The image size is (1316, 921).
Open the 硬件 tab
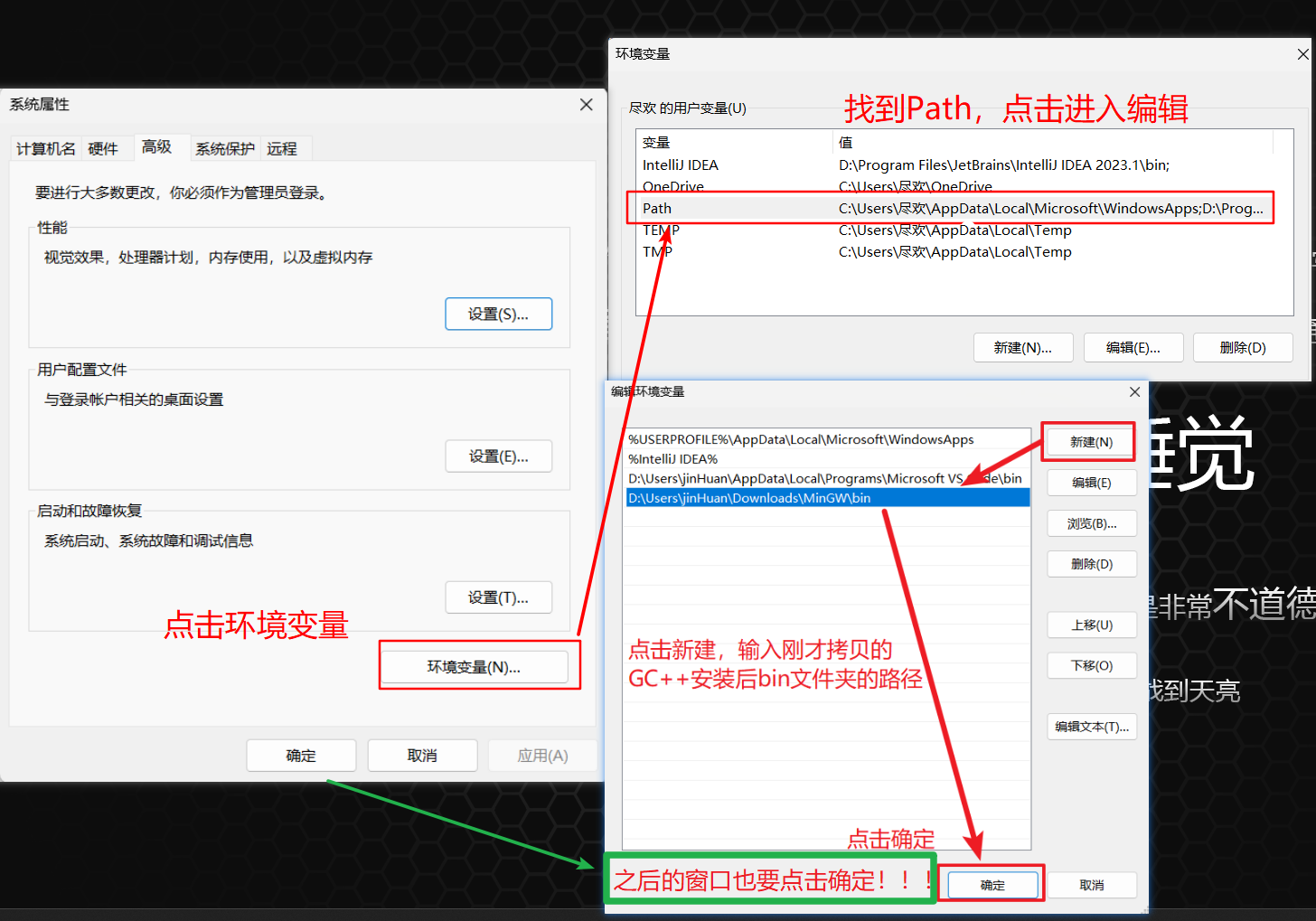point(103,148)
